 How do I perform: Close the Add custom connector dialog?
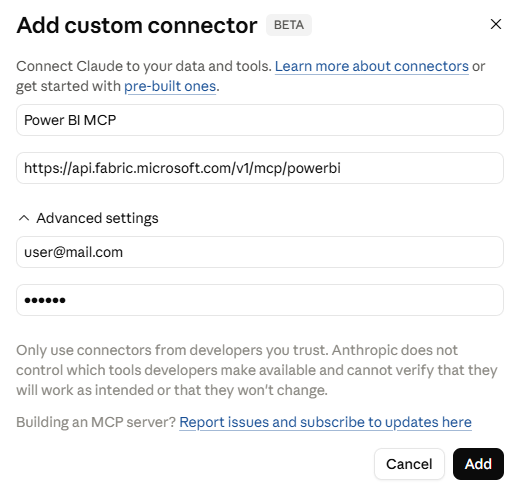click(x=496, y=24)
